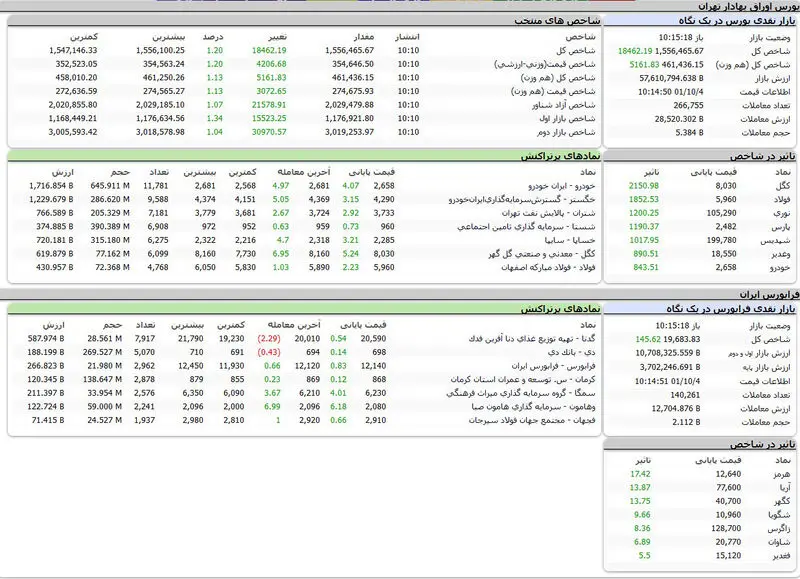Click closing price 128,700 for زاگرس
This screenshot has width=800, height=579.
coord(726,529)
